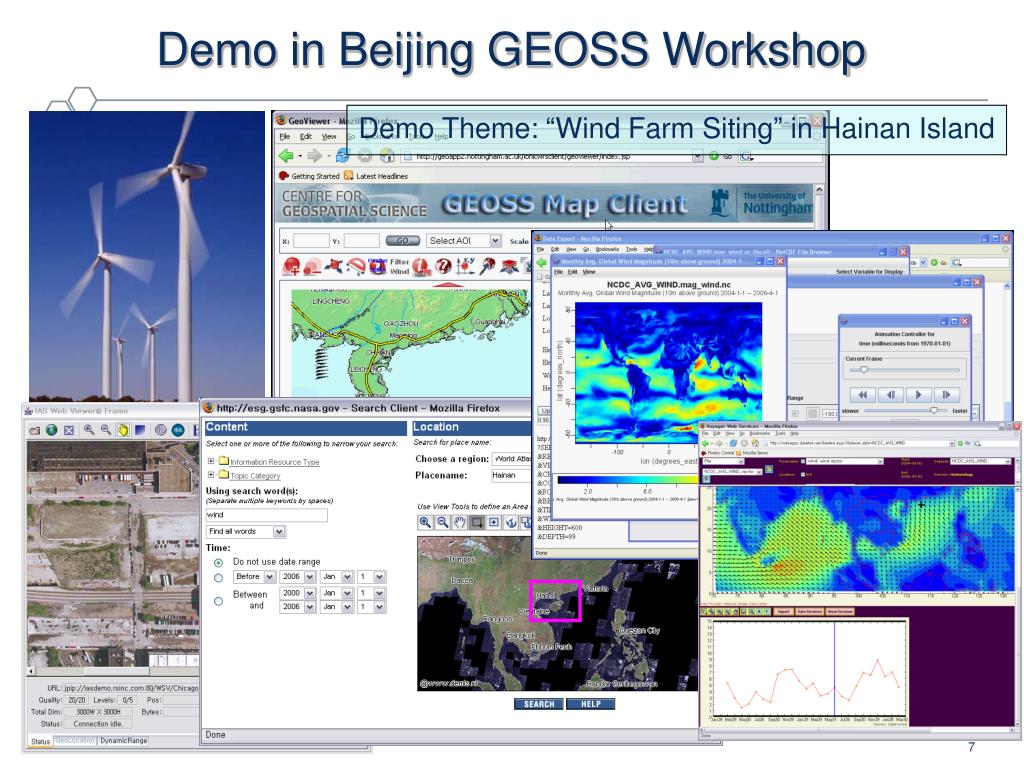Screen dimensions: 1024x768
Task: Open the home page in GeoViewer browser
Action: coord(387,156)
